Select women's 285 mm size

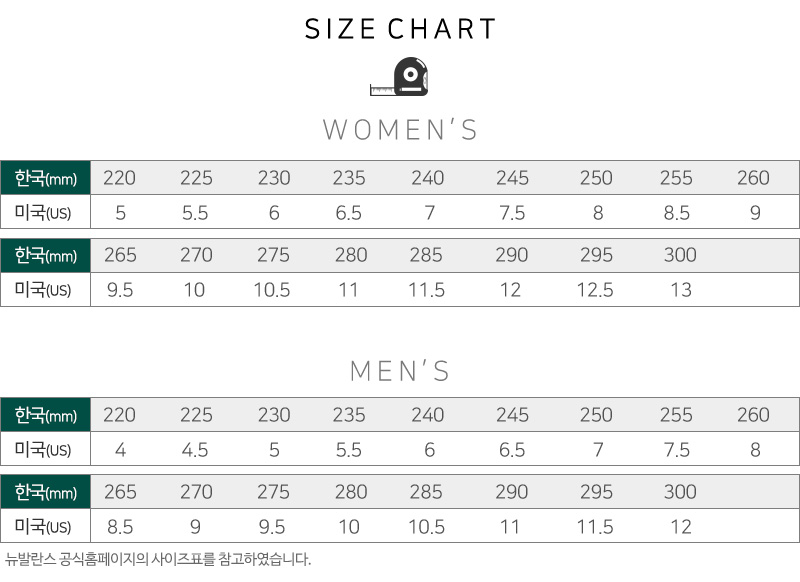(426, 255)
